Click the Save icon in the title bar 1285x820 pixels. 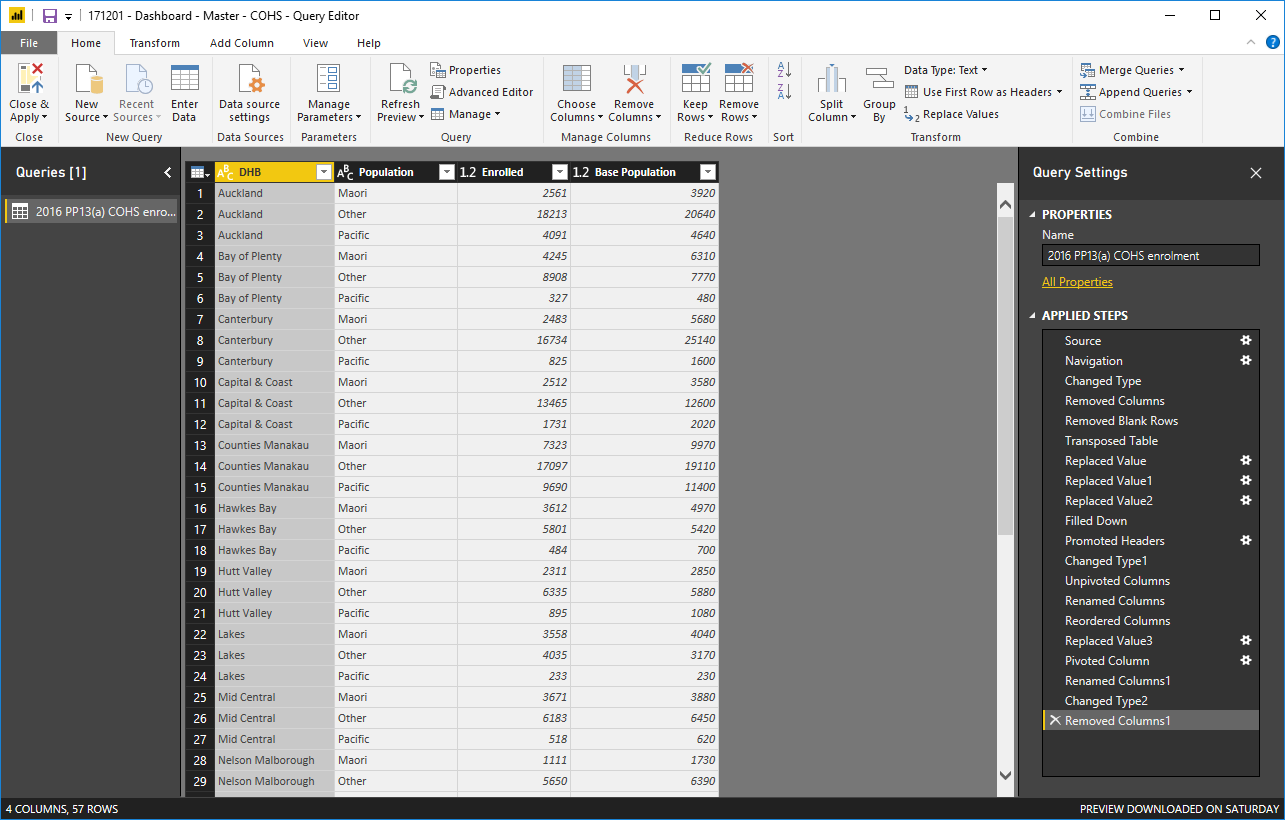pyautogui.click(x=49, y=15)
